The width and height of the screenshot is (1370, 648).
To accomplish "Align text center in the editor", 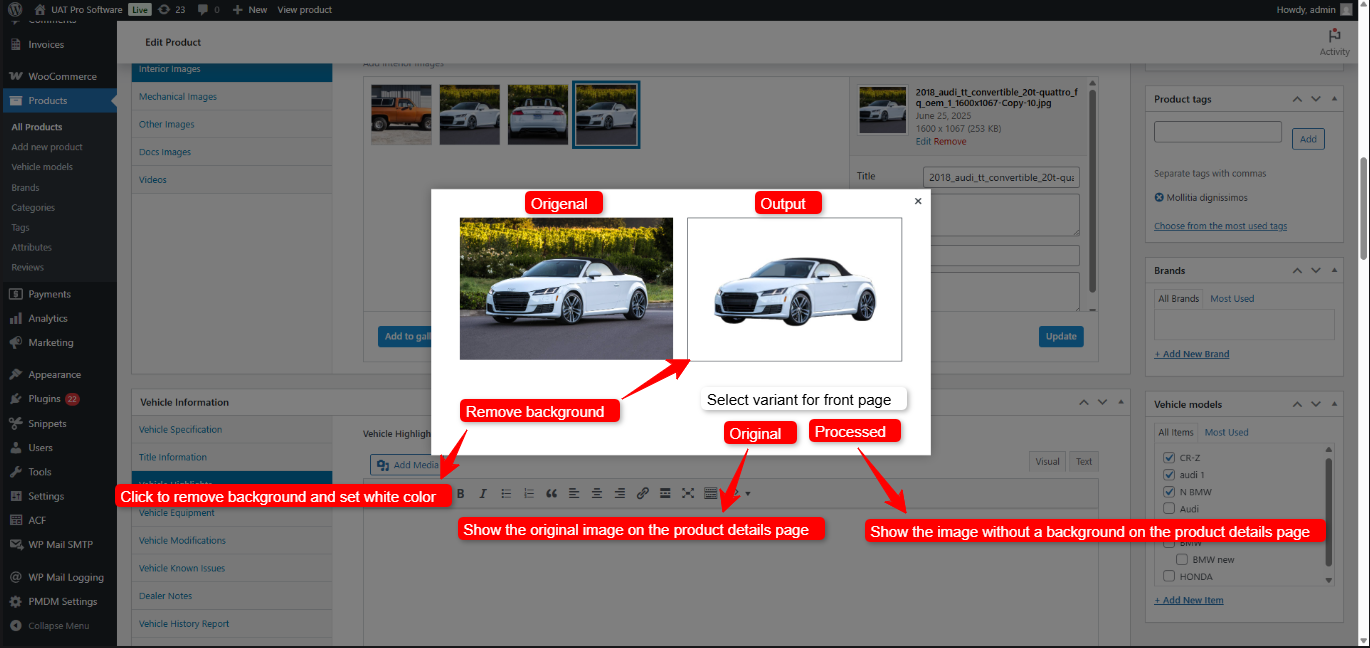I will pos(597,493).
